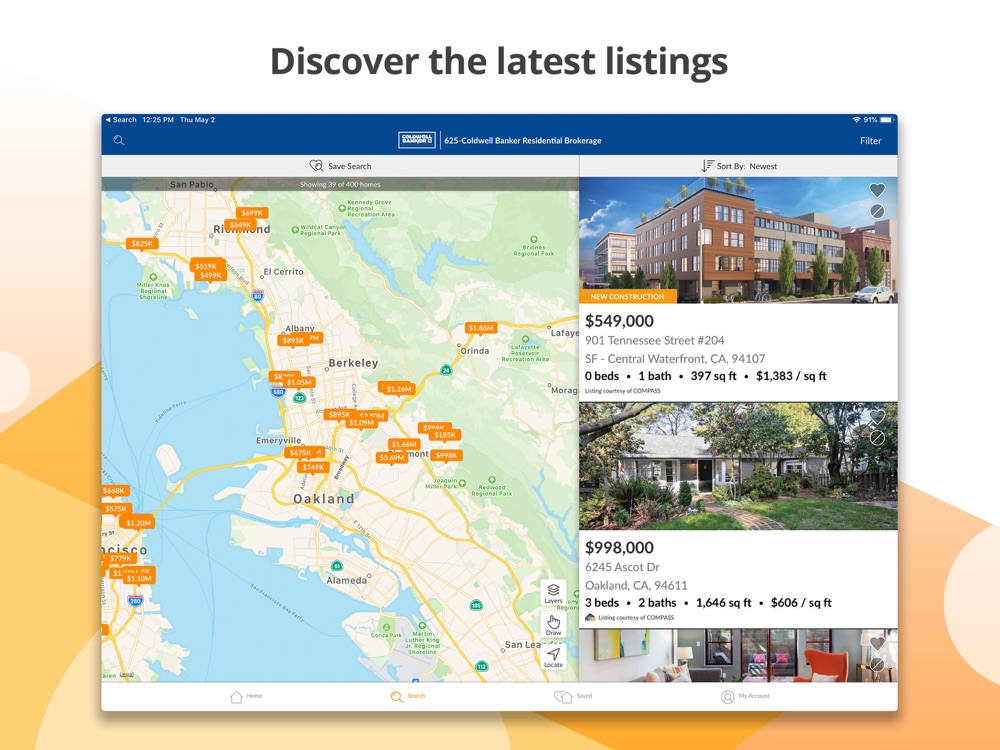Image resolution: width=1000 pixels, height=750 pixels.
Task: Switch to the Home tab
Action: 246,696
